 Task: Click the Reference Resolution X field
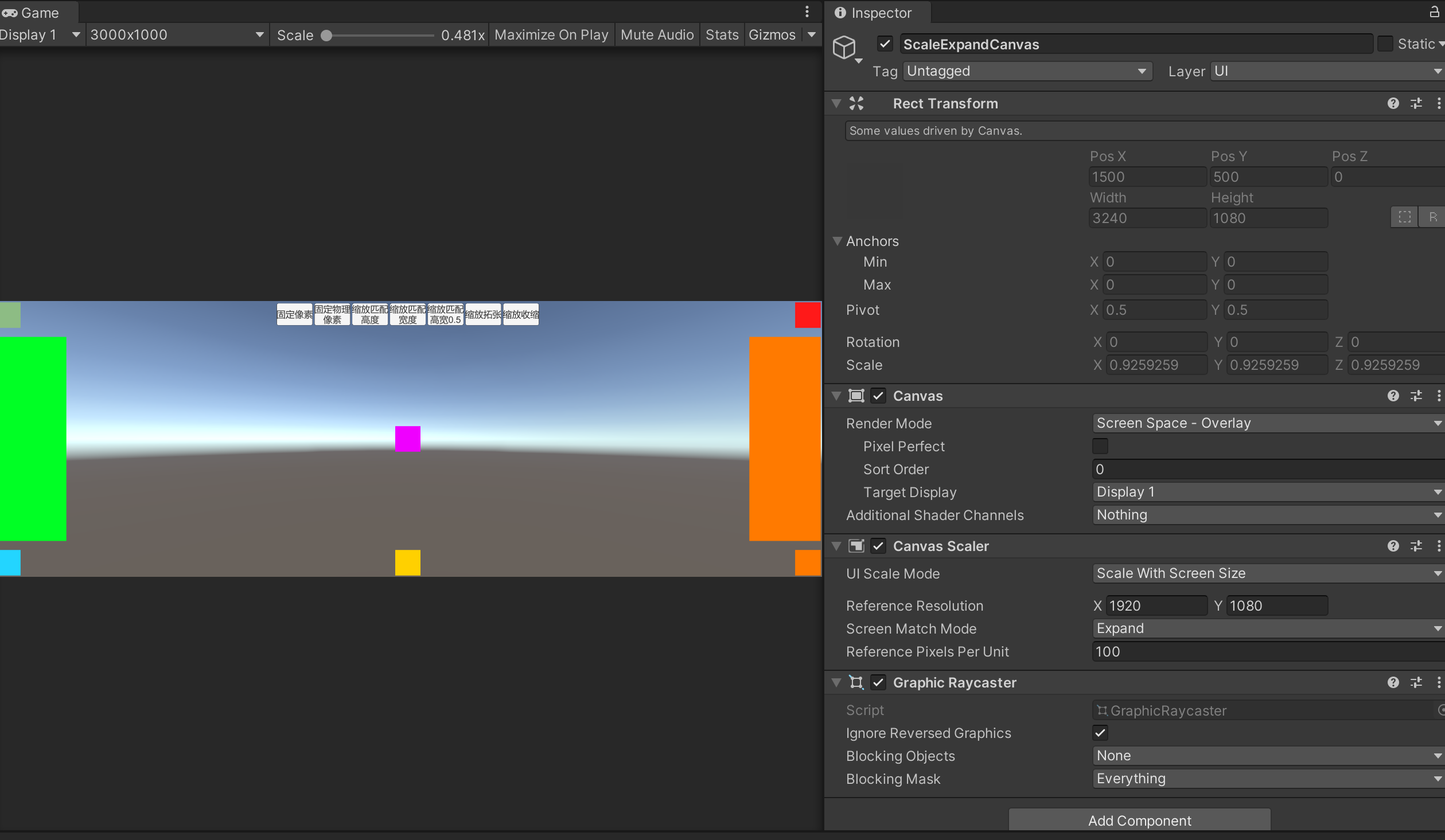pyautogui.click(x=1155, y=605)
